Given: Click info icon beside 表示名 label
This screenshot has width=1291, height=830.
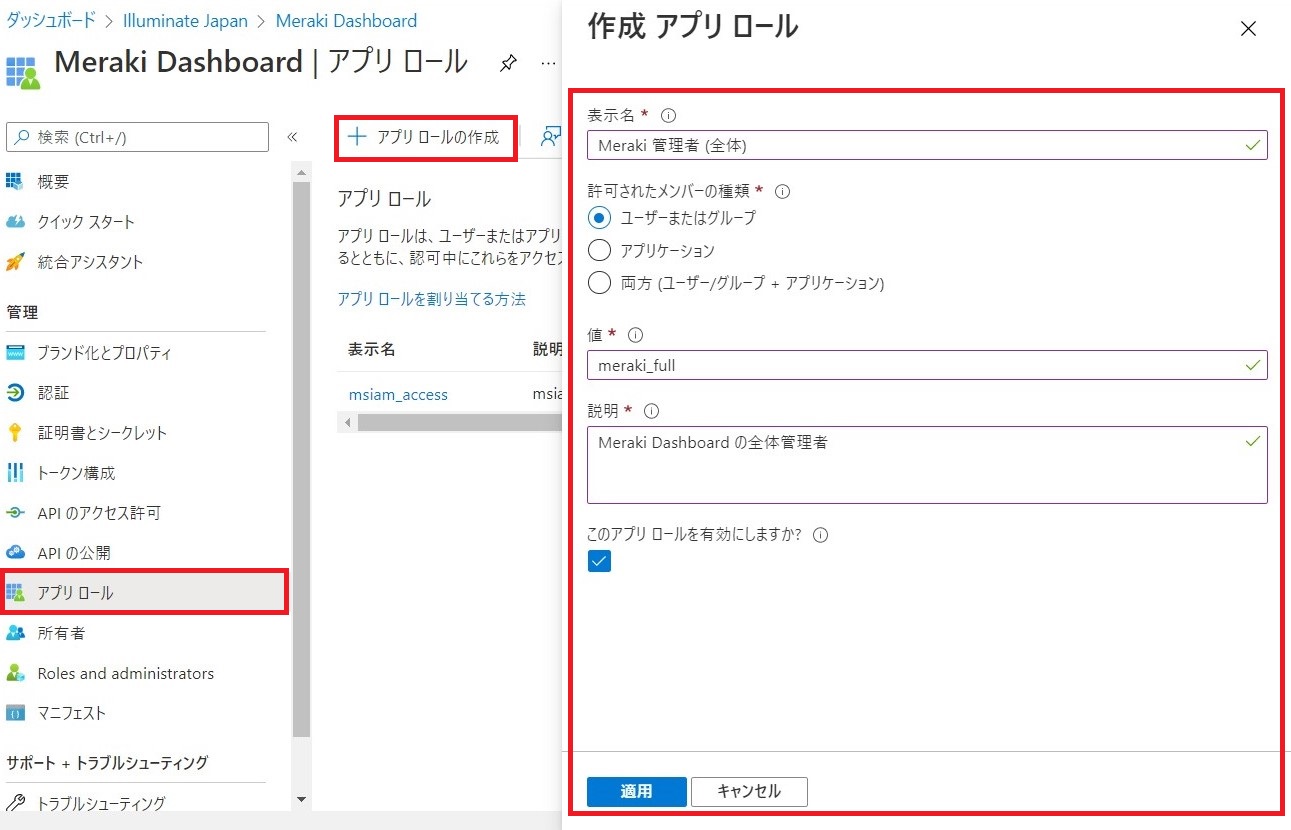Looking at the screenshot, I should pos(669,115).
